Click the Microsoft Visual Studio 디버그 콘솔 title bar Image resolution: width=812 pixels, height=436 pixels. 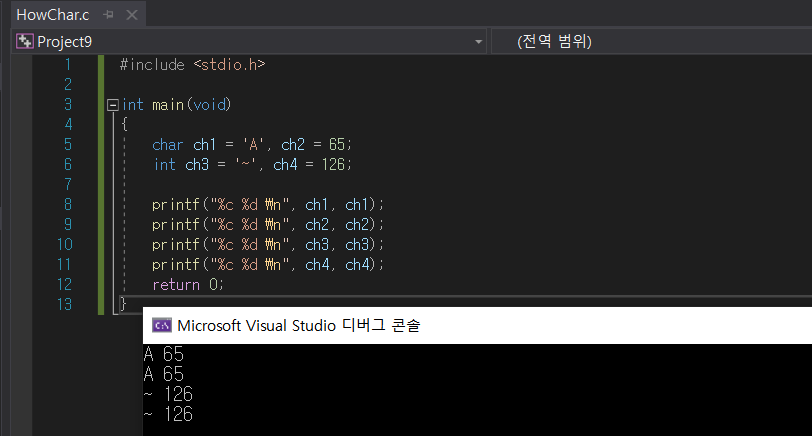(477, 325)
